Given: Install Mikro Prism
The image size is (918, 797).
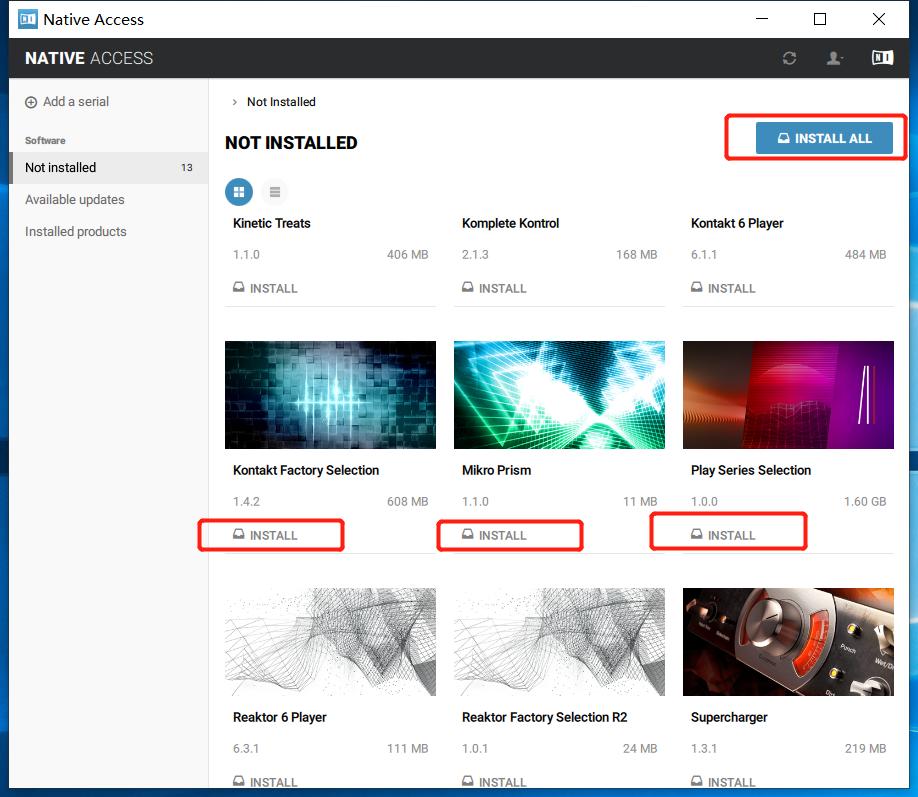Looking at the screenshot, I should (x=494, y=535).
